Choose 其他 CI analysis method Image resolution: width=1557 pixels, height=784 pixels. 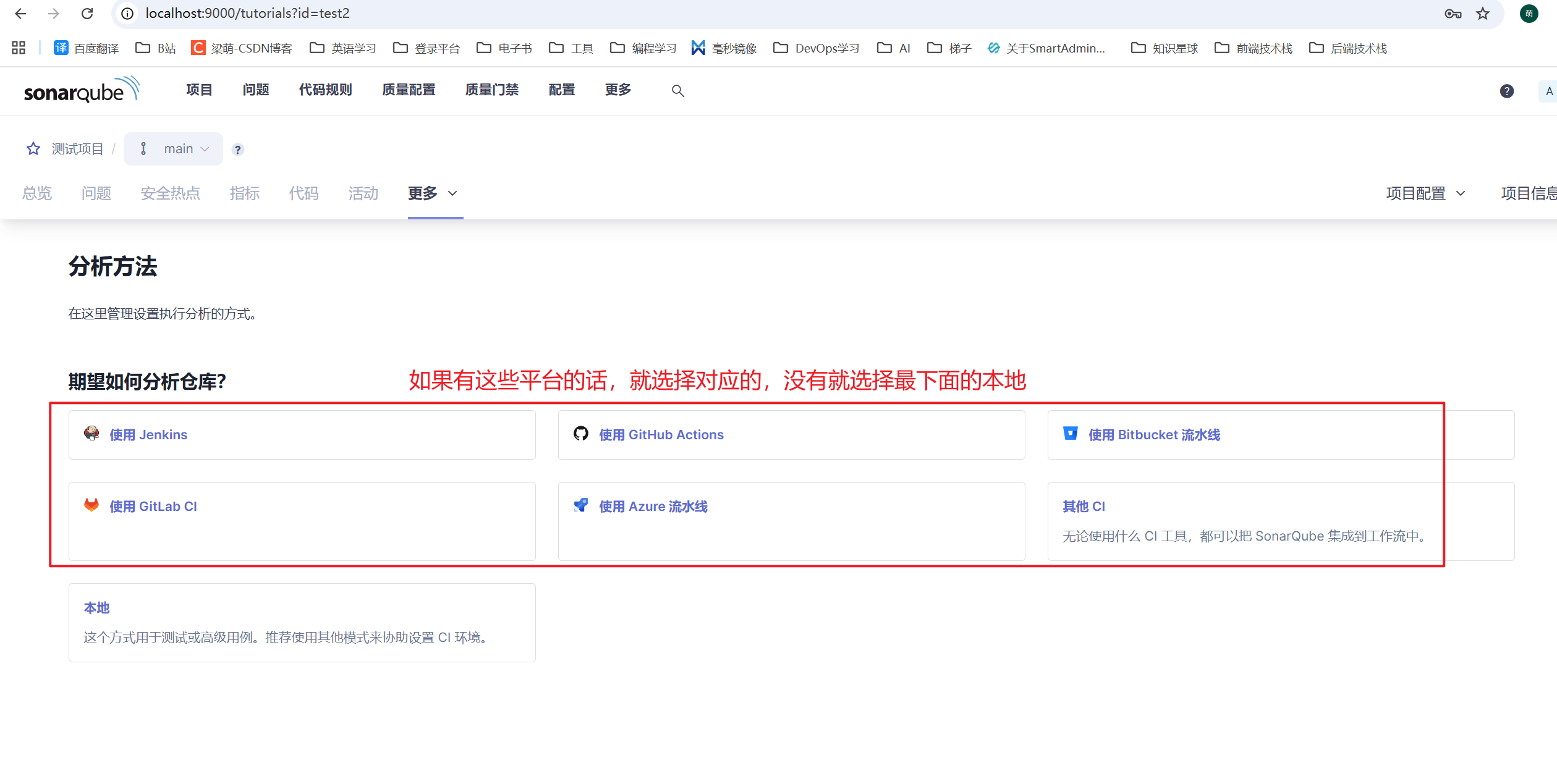[x=1281, y=521]
